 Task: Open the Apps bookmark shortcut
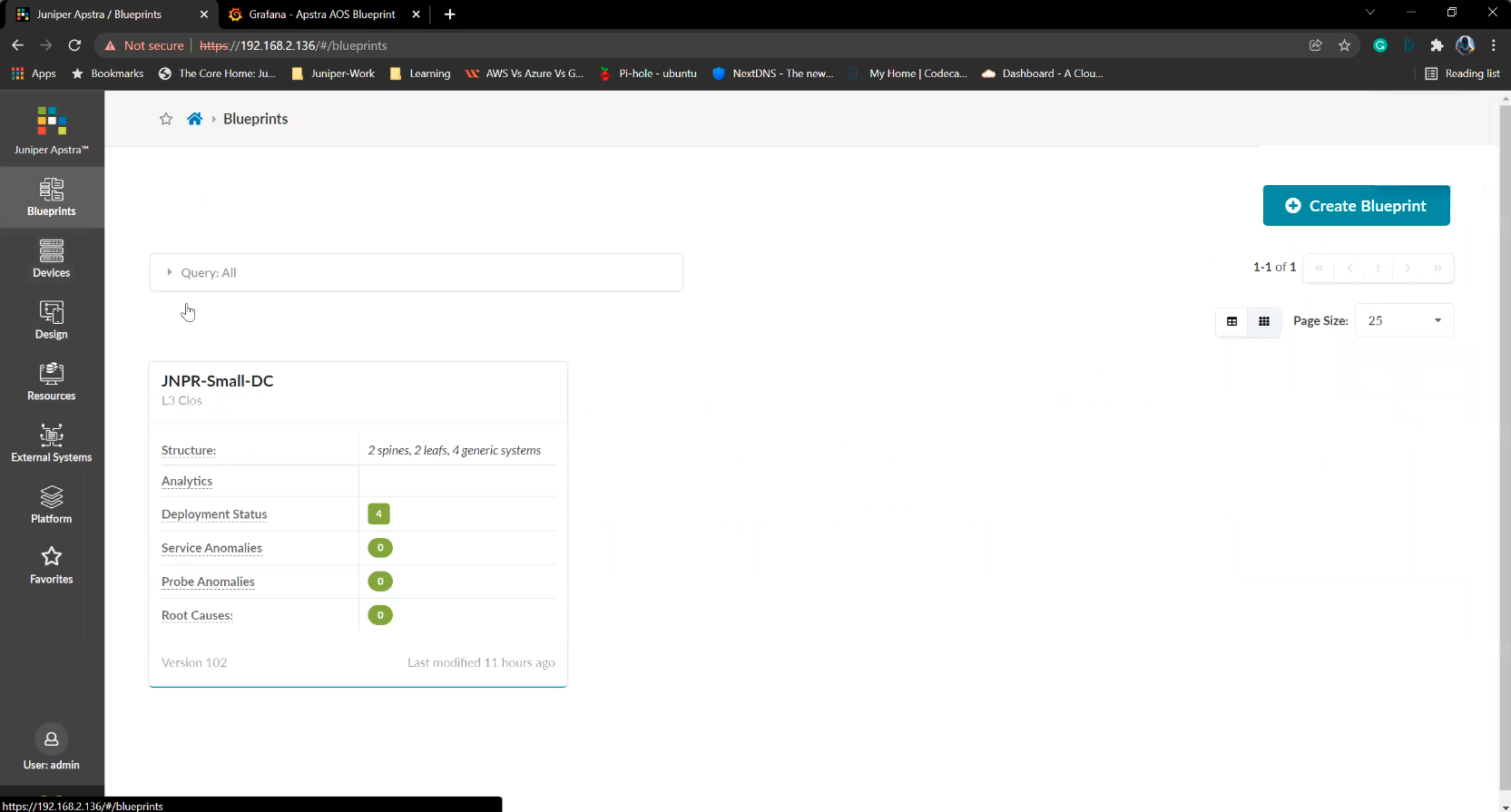[x=34, y=73]
